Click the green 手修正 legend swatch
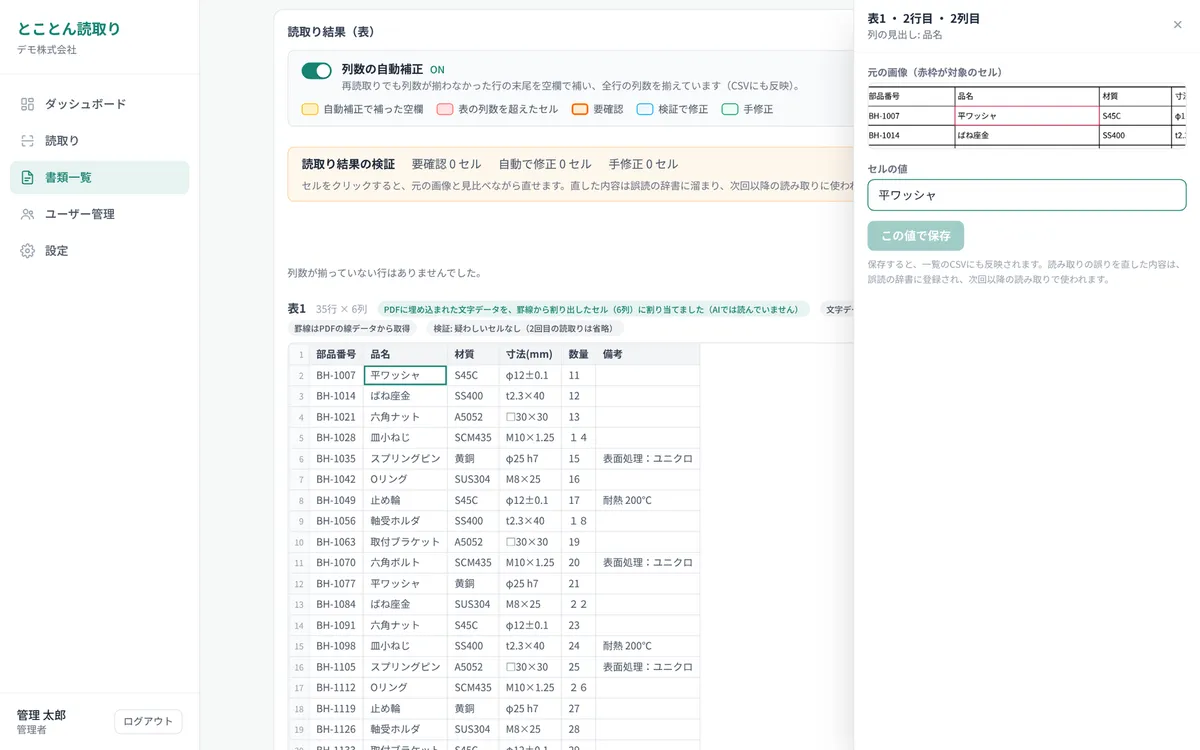This screenshot has width=1200, height=750. pos(730,109)
